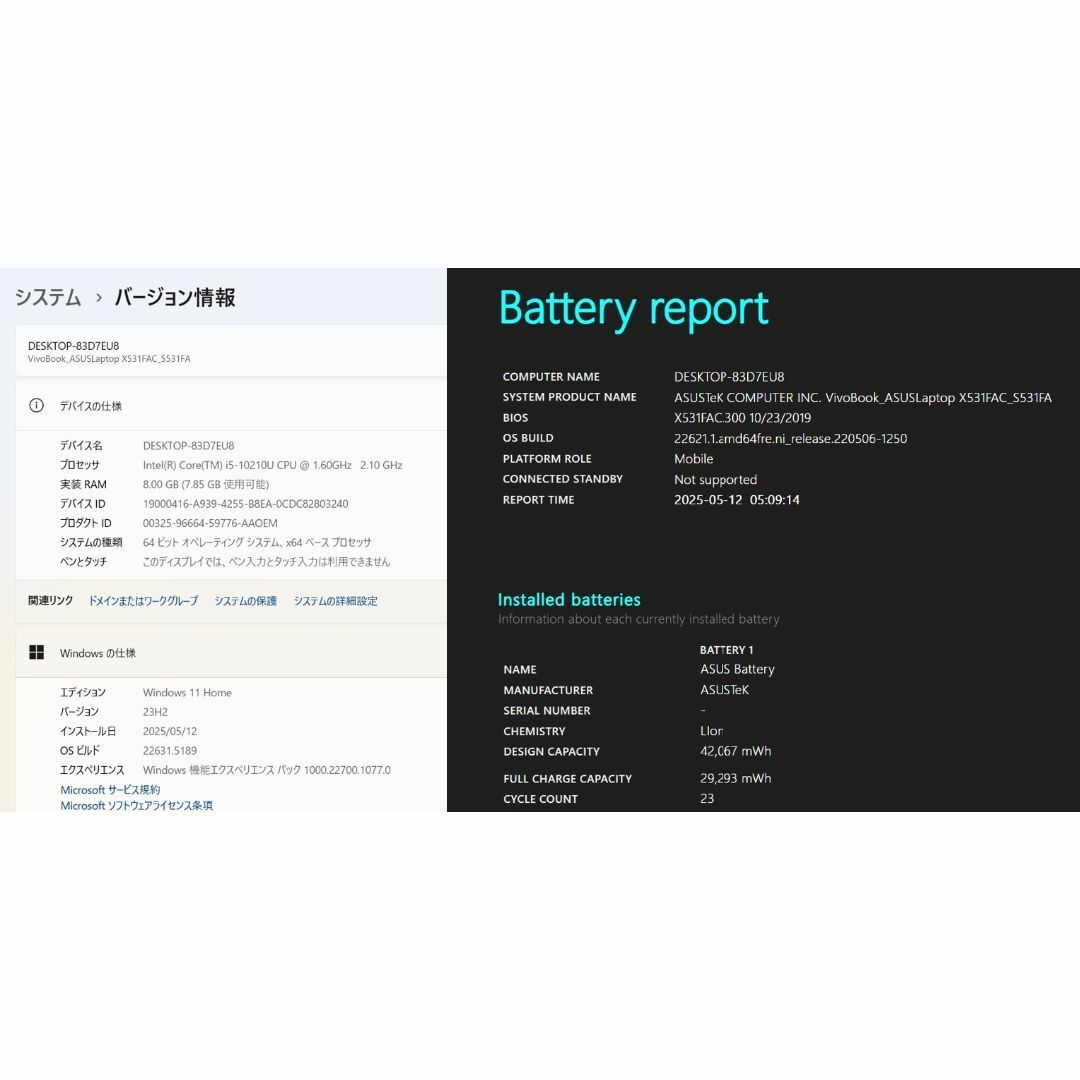Select the Not supported value
The image size is (1080, 1080).
pos(716,479)
